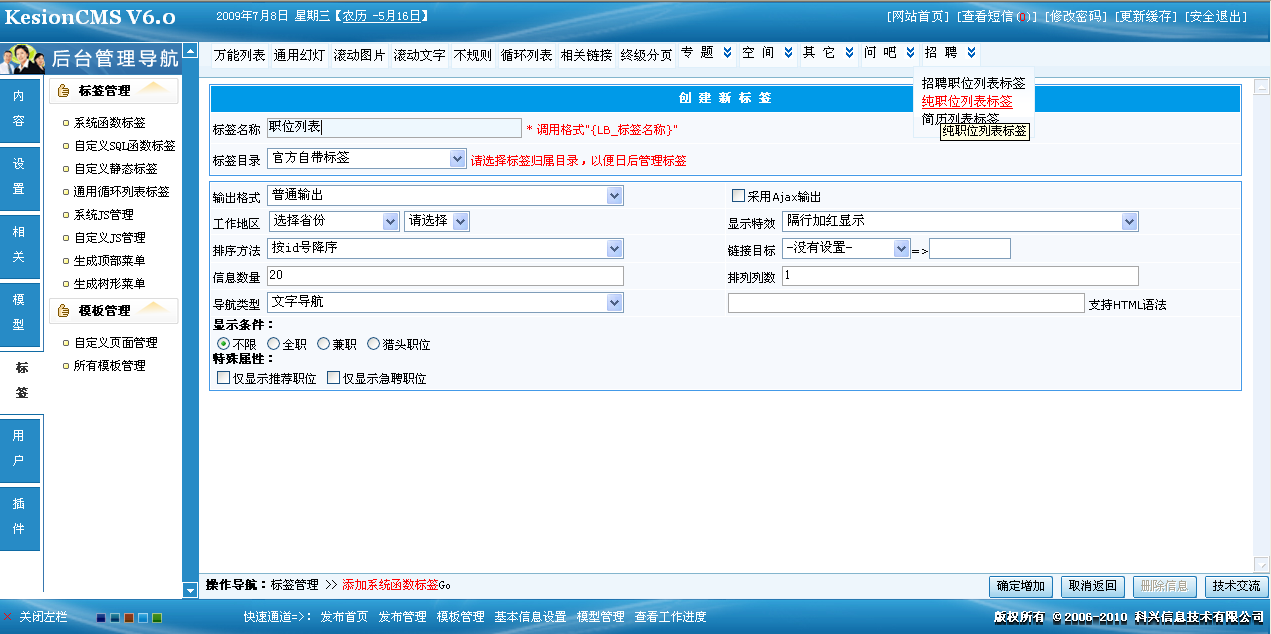1271x634 pixels.
Task: Select the 全职 radio button
Action: click(x=273, y=344)
